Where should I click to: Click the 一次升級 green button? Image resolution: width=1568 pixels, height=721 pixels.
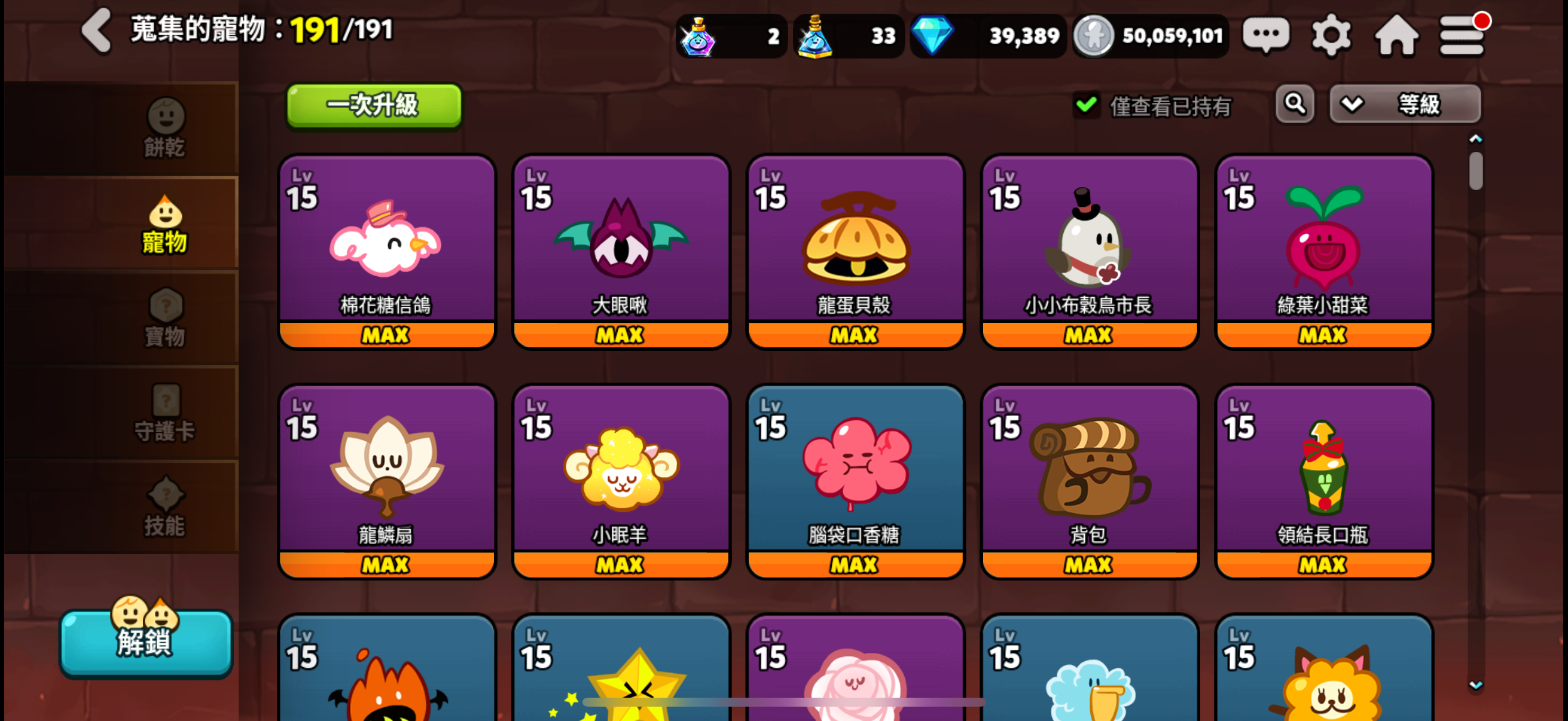pos(374,105)
